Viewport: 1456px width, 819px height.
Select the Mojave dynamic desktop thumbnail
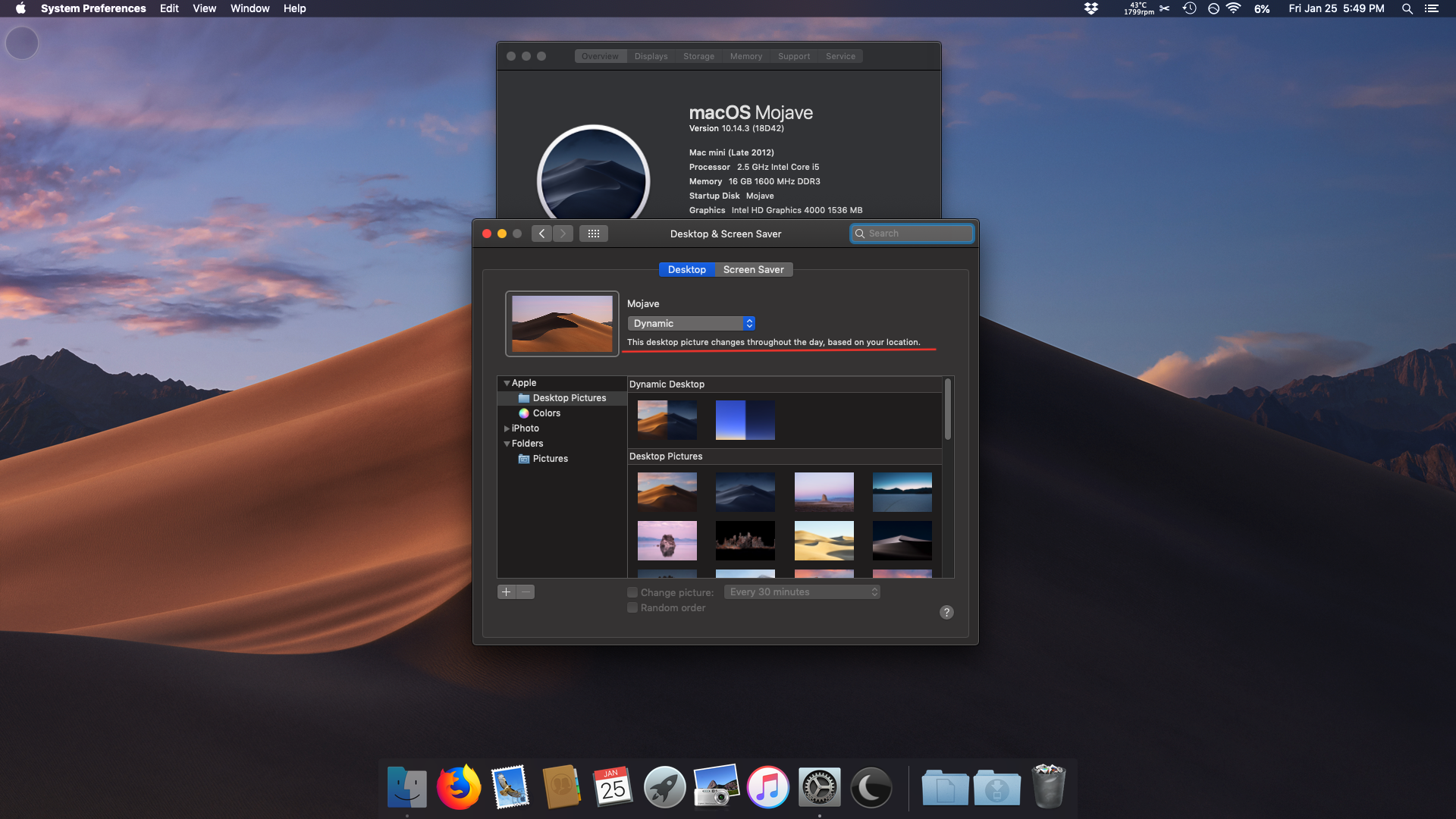pyautogui.click(x=667, y=420)
